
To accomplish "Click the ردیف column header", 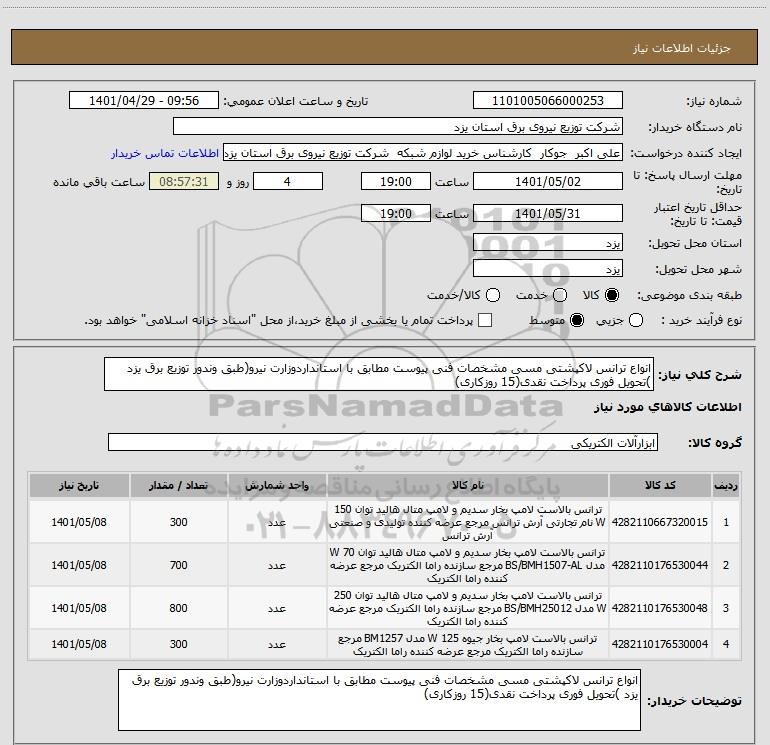I will coord(726,485).
